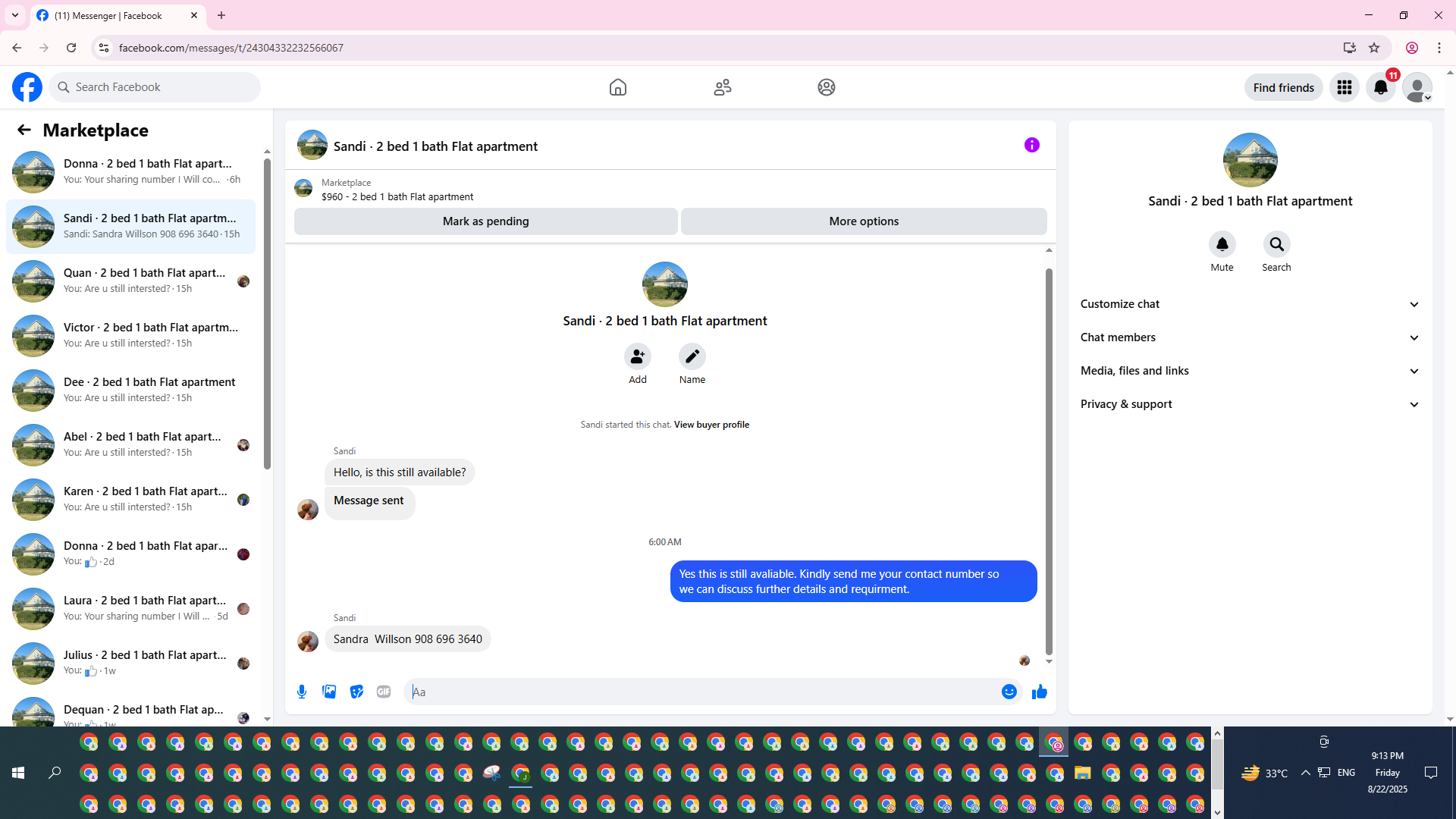Viewport: 1456px width, 819px height.
Task: Click the Mark as pending button
Action: tap(485, 221)
